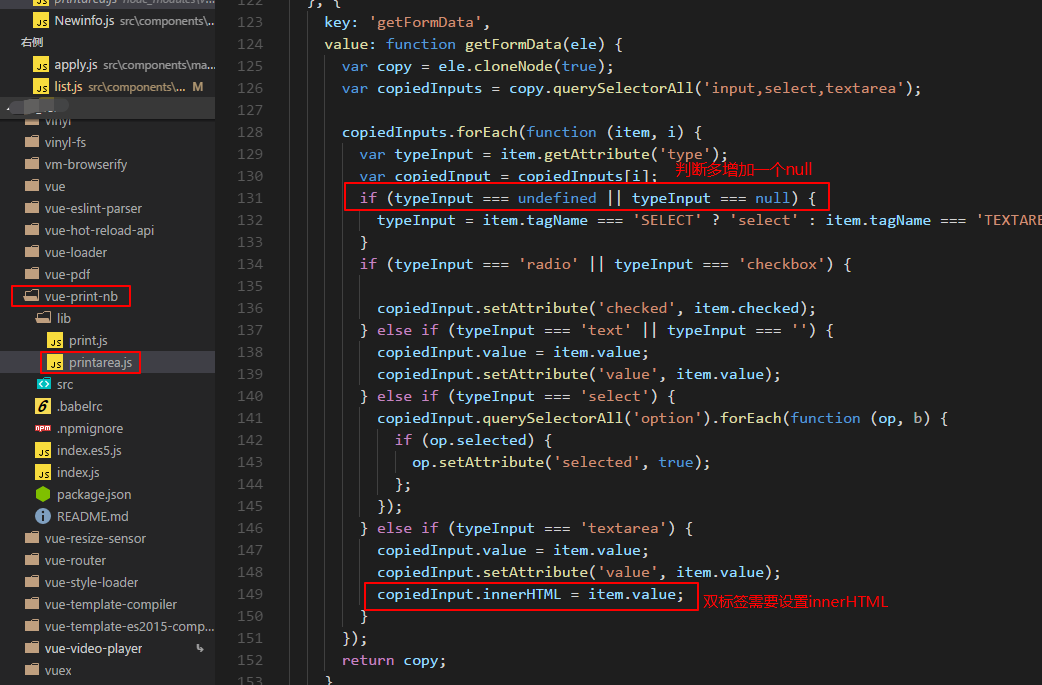This screenshot has height=685, width=1042.
Task: Click line number 131 in the gutter
Action: 250,198
